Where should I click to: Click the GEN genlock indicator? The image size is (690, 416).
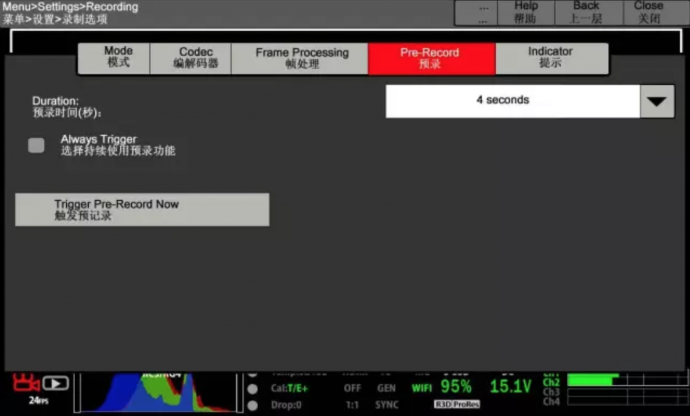tap(386, 388)
